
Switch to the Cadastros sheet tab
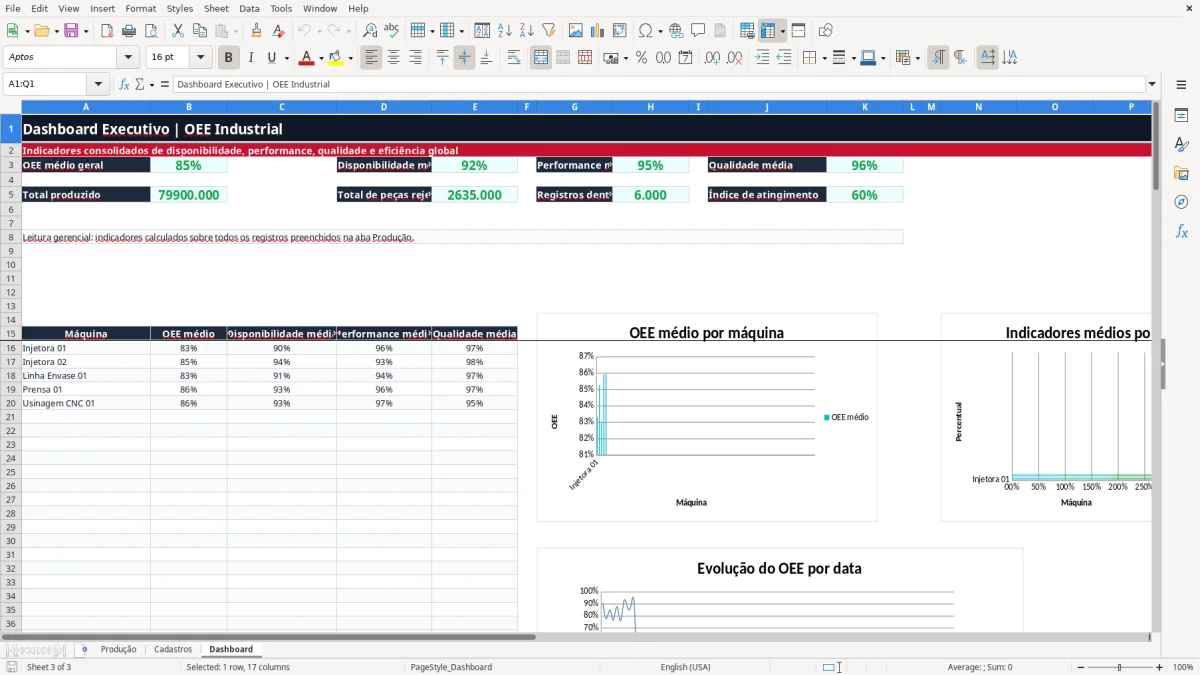pyautogui.click(x=173, y=649)
